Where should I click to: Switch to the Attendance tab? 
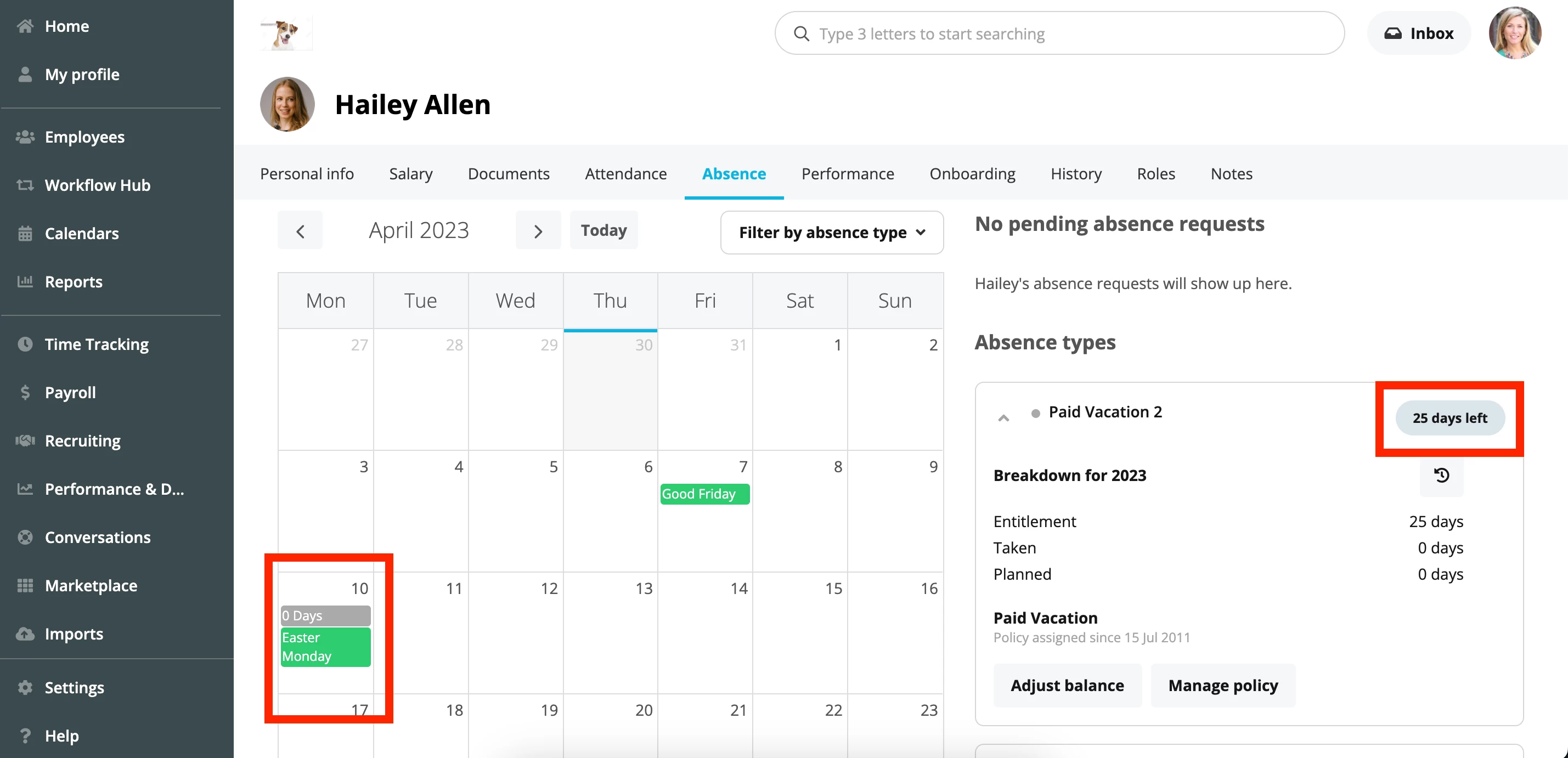click(x=626, y=173)
